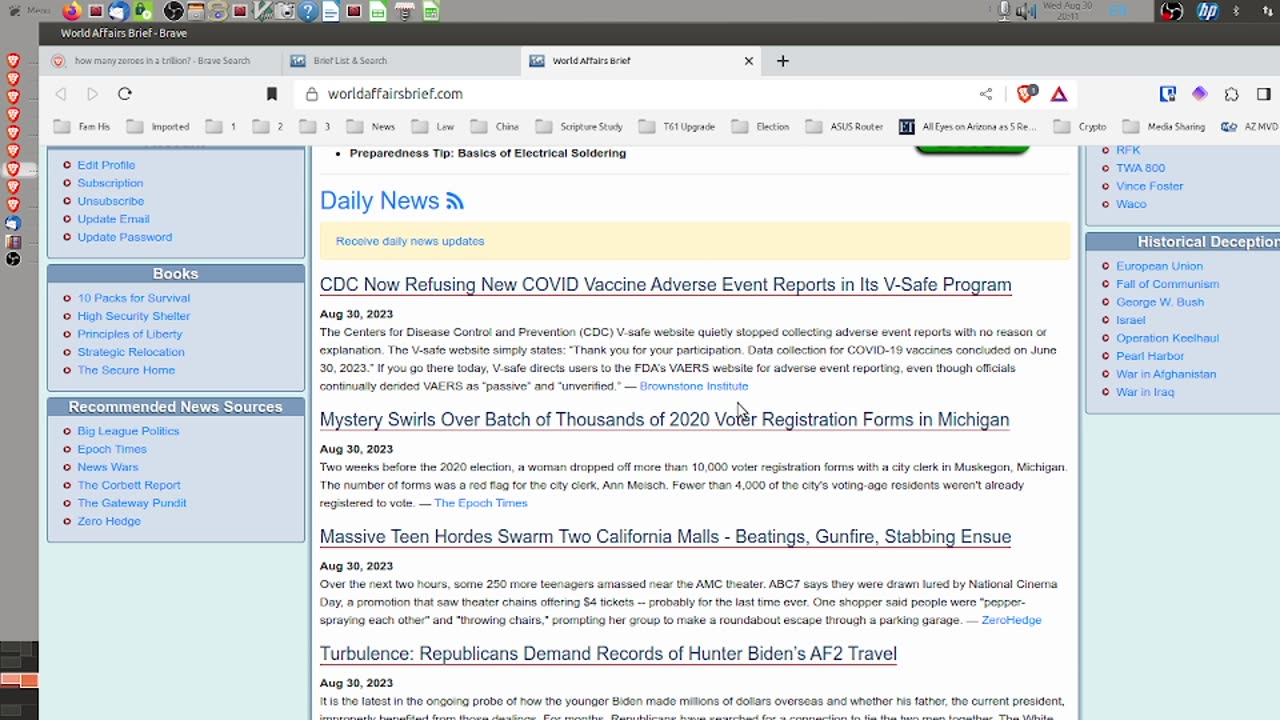This screenshot has height=720, width=1280.
Task: Open the Brave Leo AI icon
Action: 1199,94
